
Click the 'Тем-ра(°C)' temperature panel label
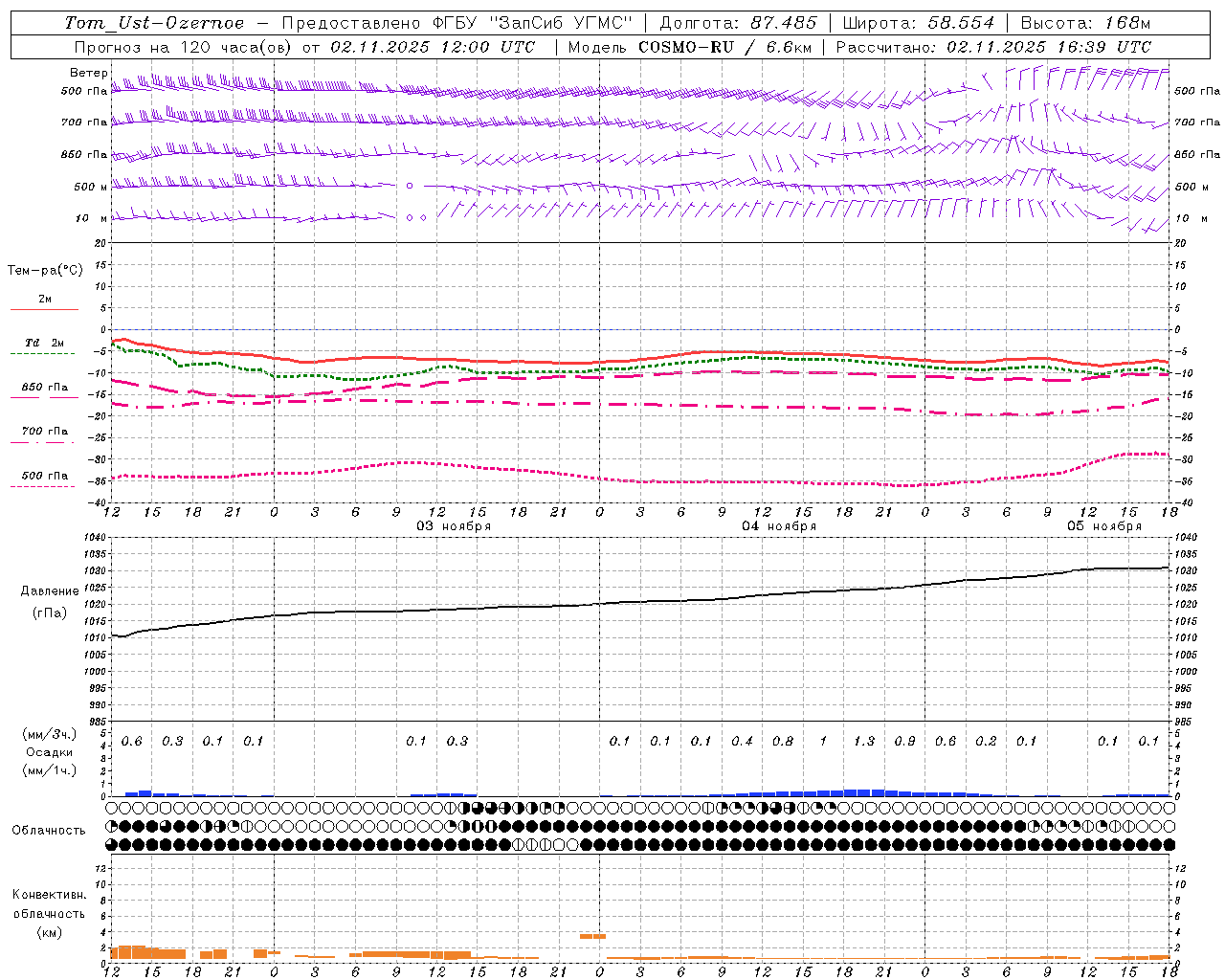tap(45, 270)
